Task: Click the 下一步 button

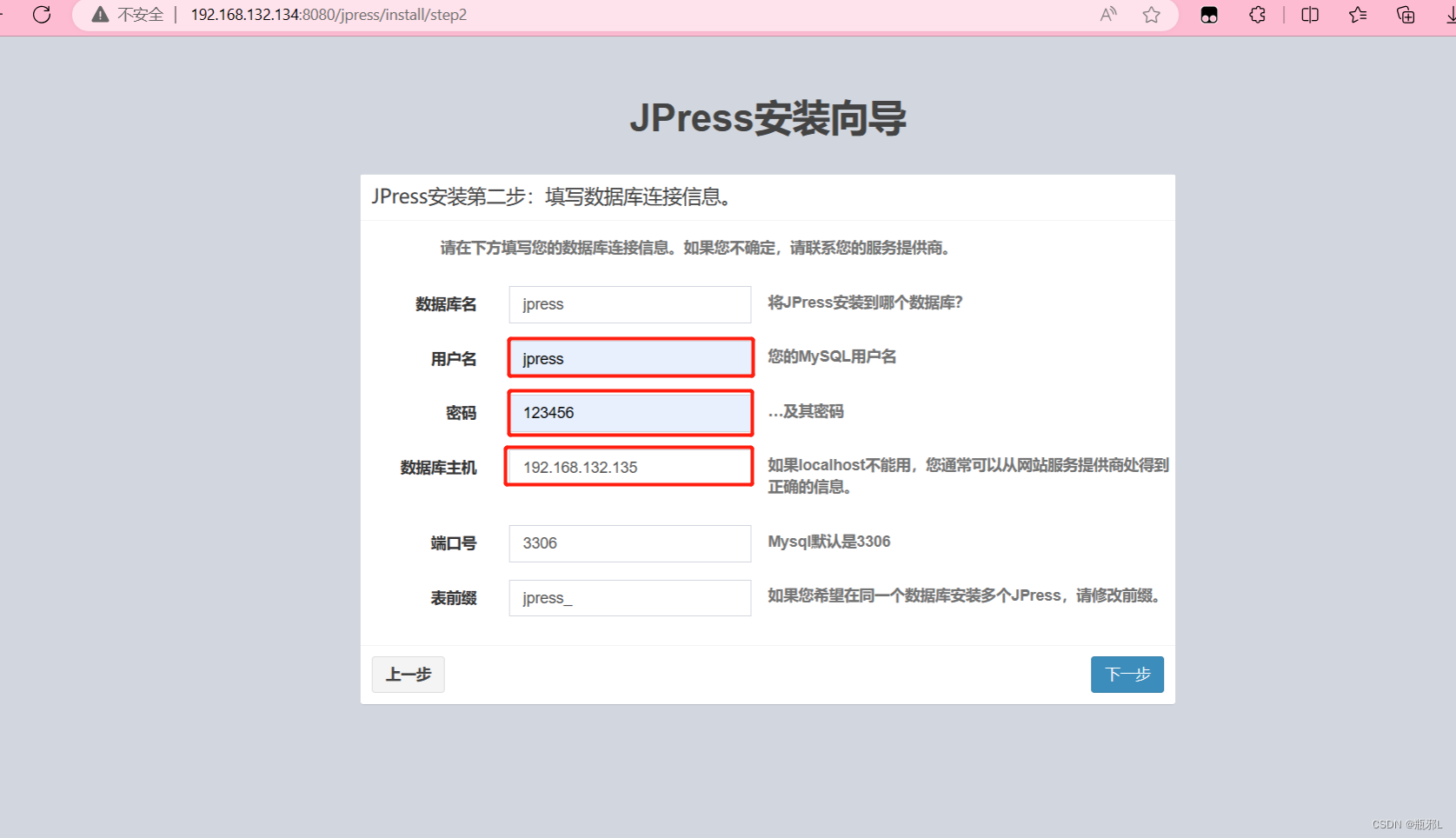Action: pyautogui.click(x=1127, y=674)
